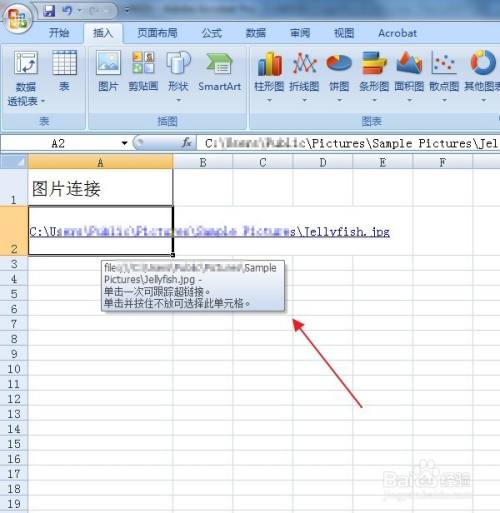Insert a scatter chart (散点图)

pos(444,76)
